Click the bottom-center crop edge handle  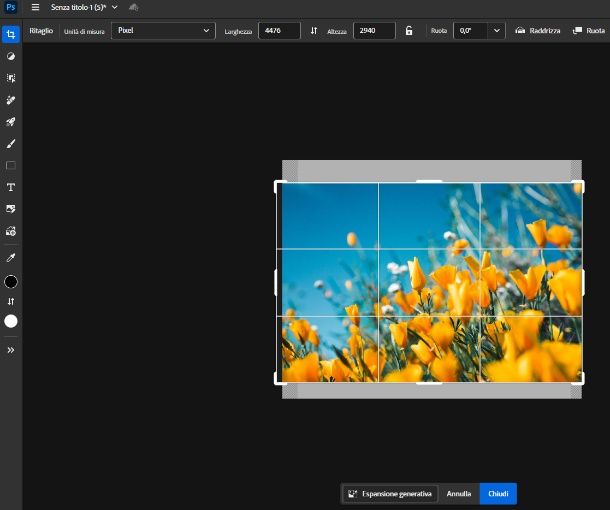[x=429, y=384]
